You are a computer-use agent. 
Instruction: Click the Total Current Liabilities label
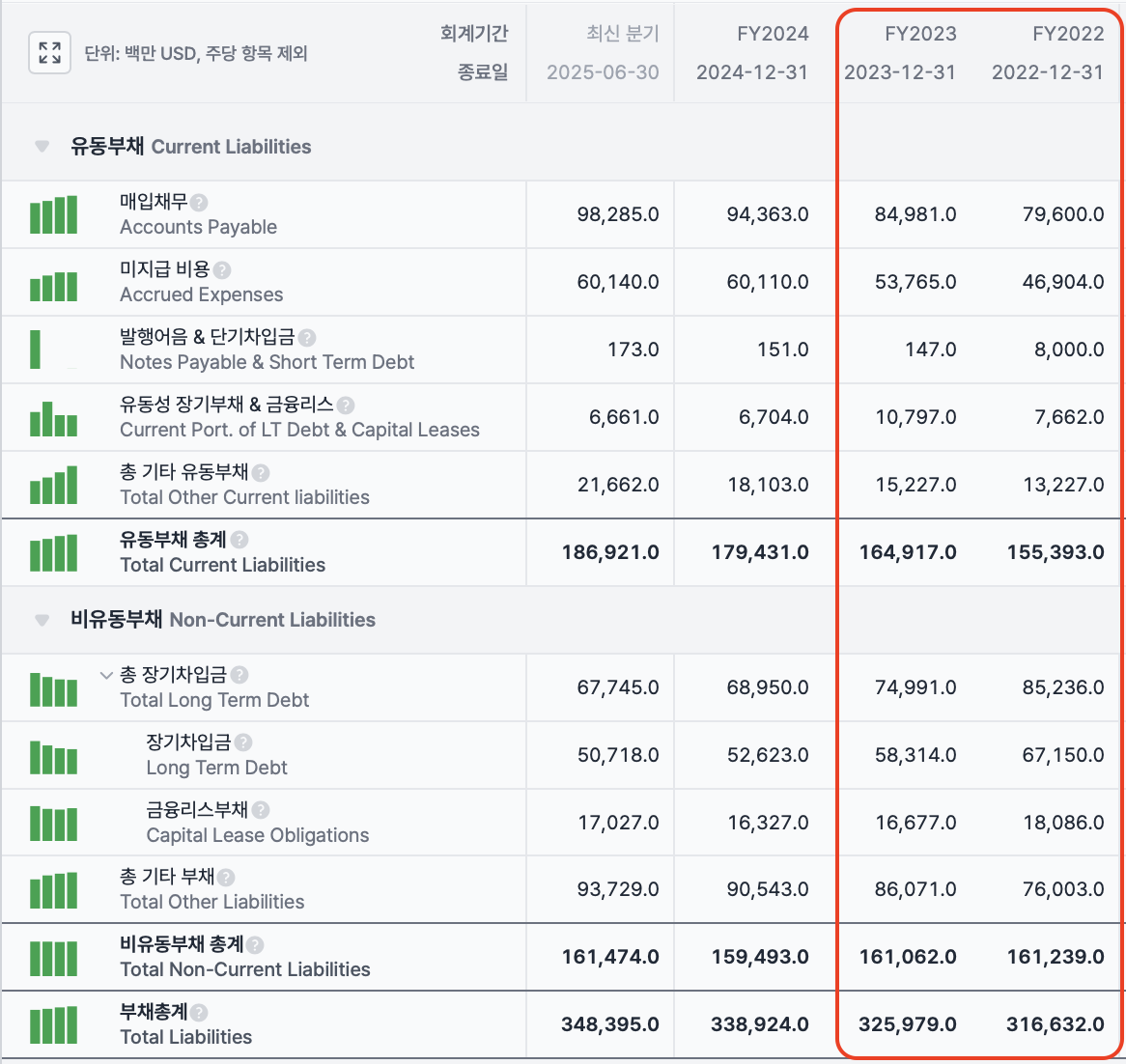point(223,565)
